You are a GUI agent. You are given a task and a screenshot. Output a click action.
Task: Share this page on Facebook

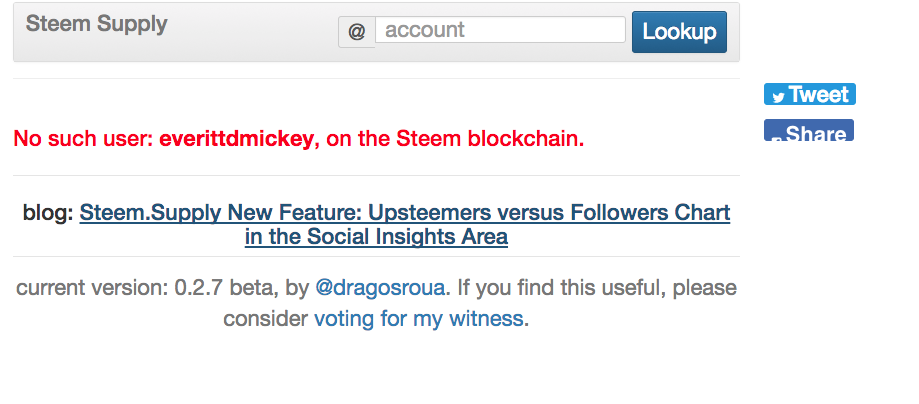[809, 130]
